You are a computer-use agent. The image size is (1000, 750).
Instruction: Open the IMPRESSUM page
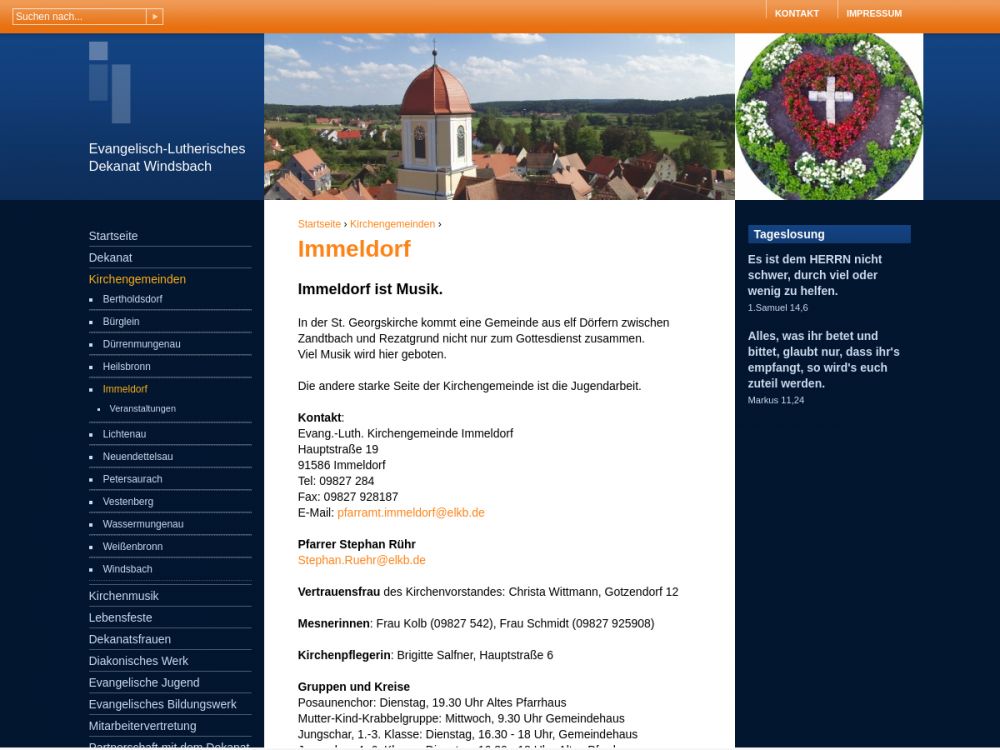click(x=873, y=13)
